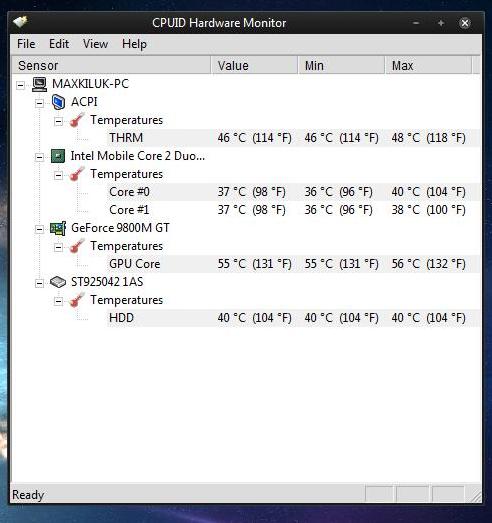Minimize the CPUID Hardware Monitor window
Image resolution: width=492 pixels, height=523 pixels.
pos(416,23)
